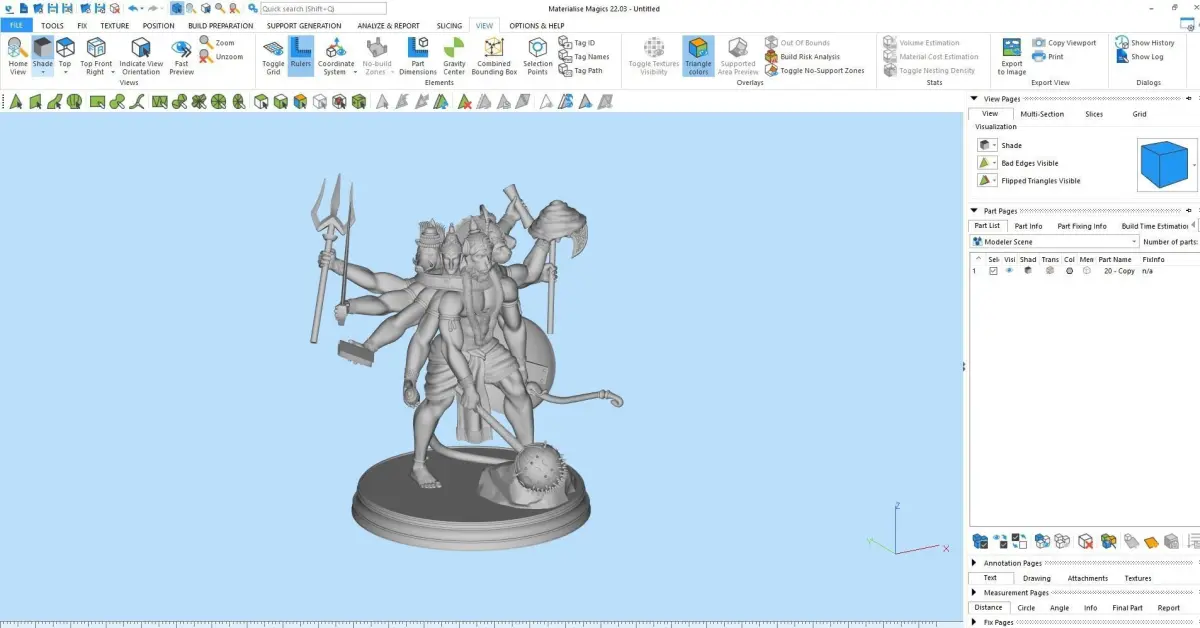Open the Part Fixing Info tab
Image resolution: width=1200 pixels, height=628 pixels.
(1082, 226)
